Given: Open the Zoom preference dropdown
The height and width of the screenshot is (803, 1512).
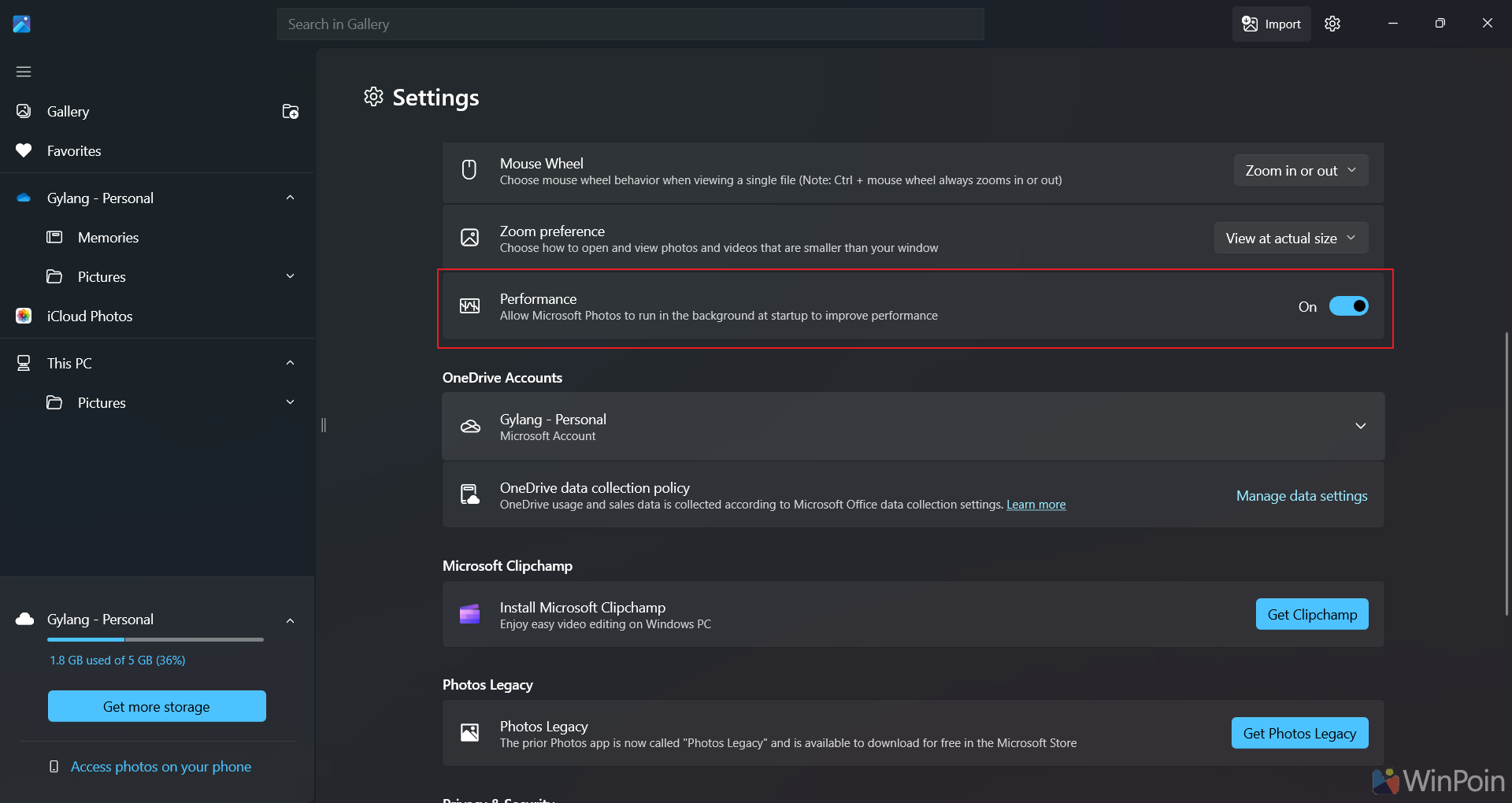Looking at the screenshot, I should click(1291, 239).
